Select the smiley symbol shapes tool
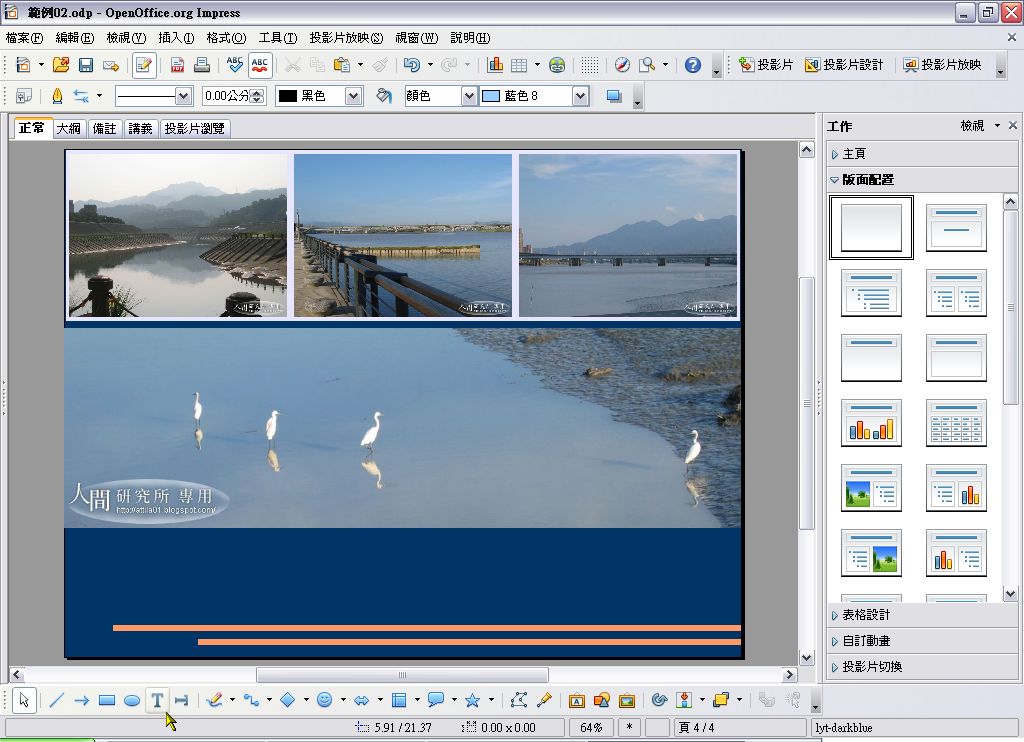This screenshot has height=742, width=1024. [x=325, y=700]
